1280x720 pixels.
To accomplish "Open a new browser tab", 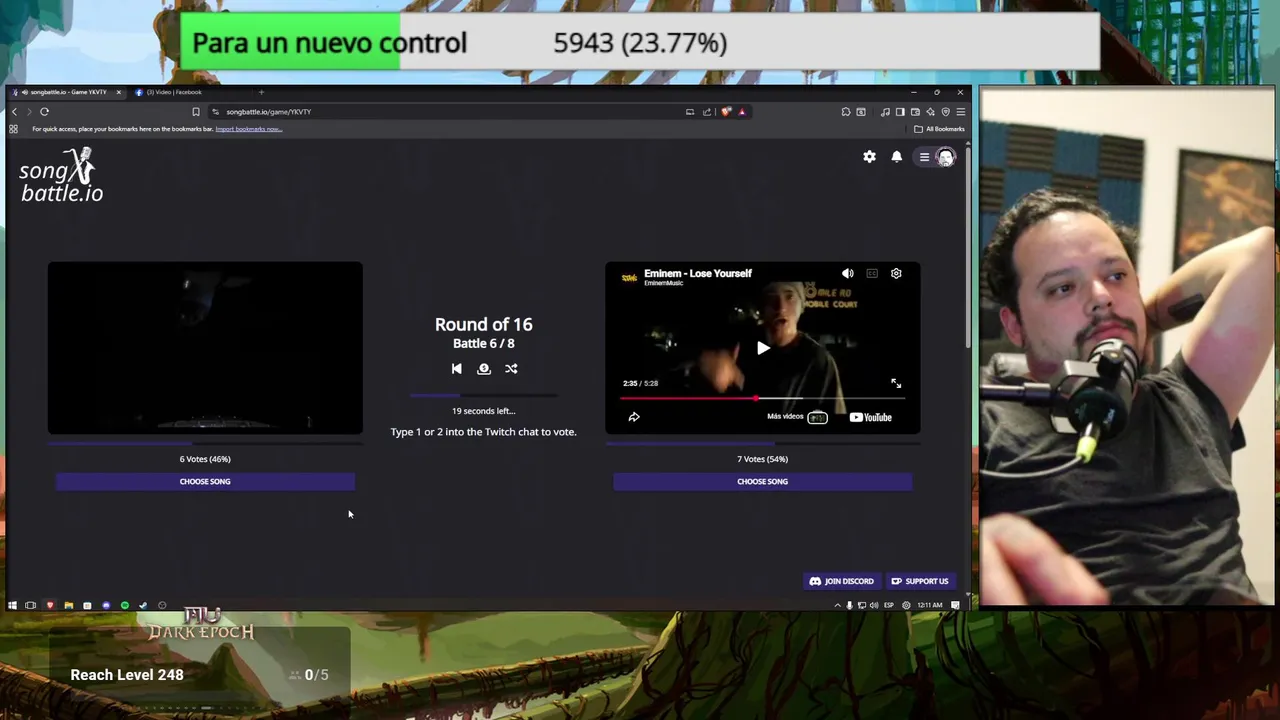I will point(261,92).
